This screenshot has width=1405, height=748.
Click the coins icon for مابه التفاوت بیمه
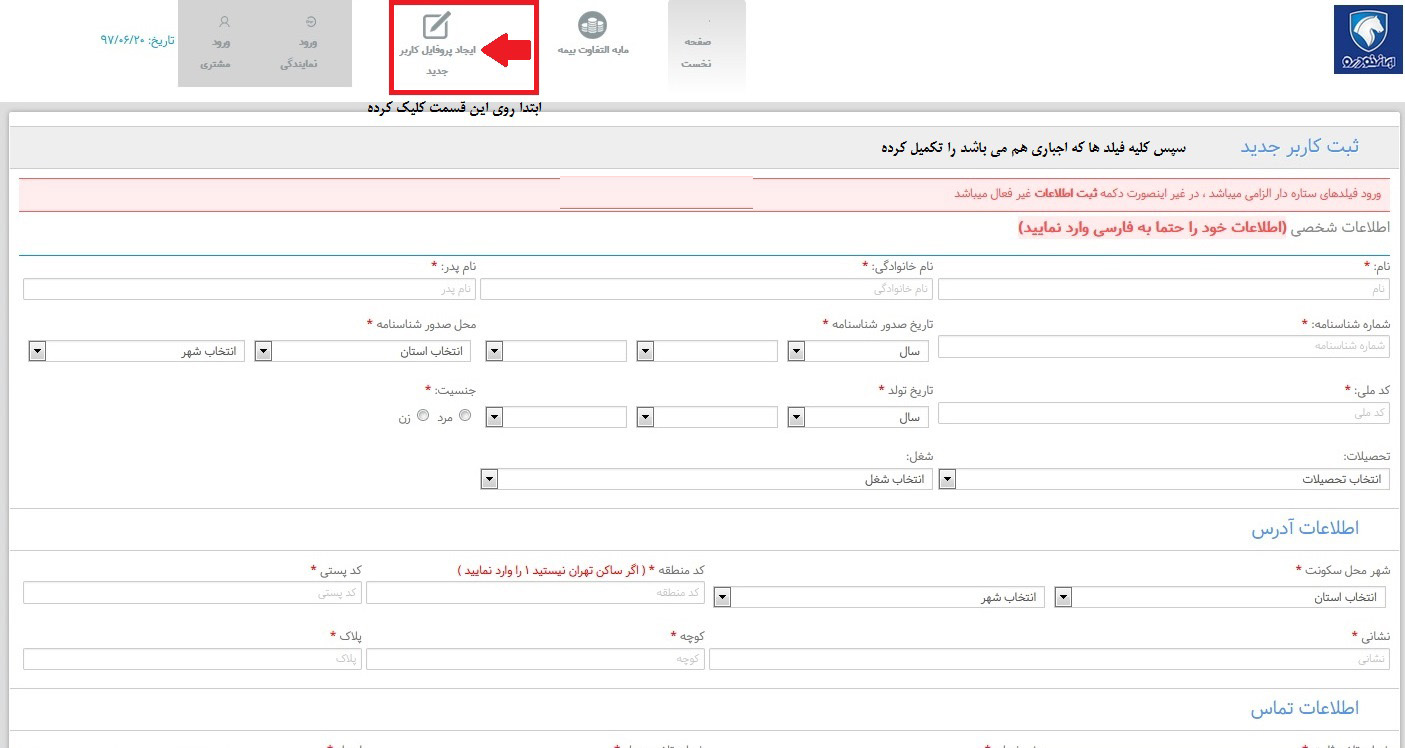coord(593,25)
